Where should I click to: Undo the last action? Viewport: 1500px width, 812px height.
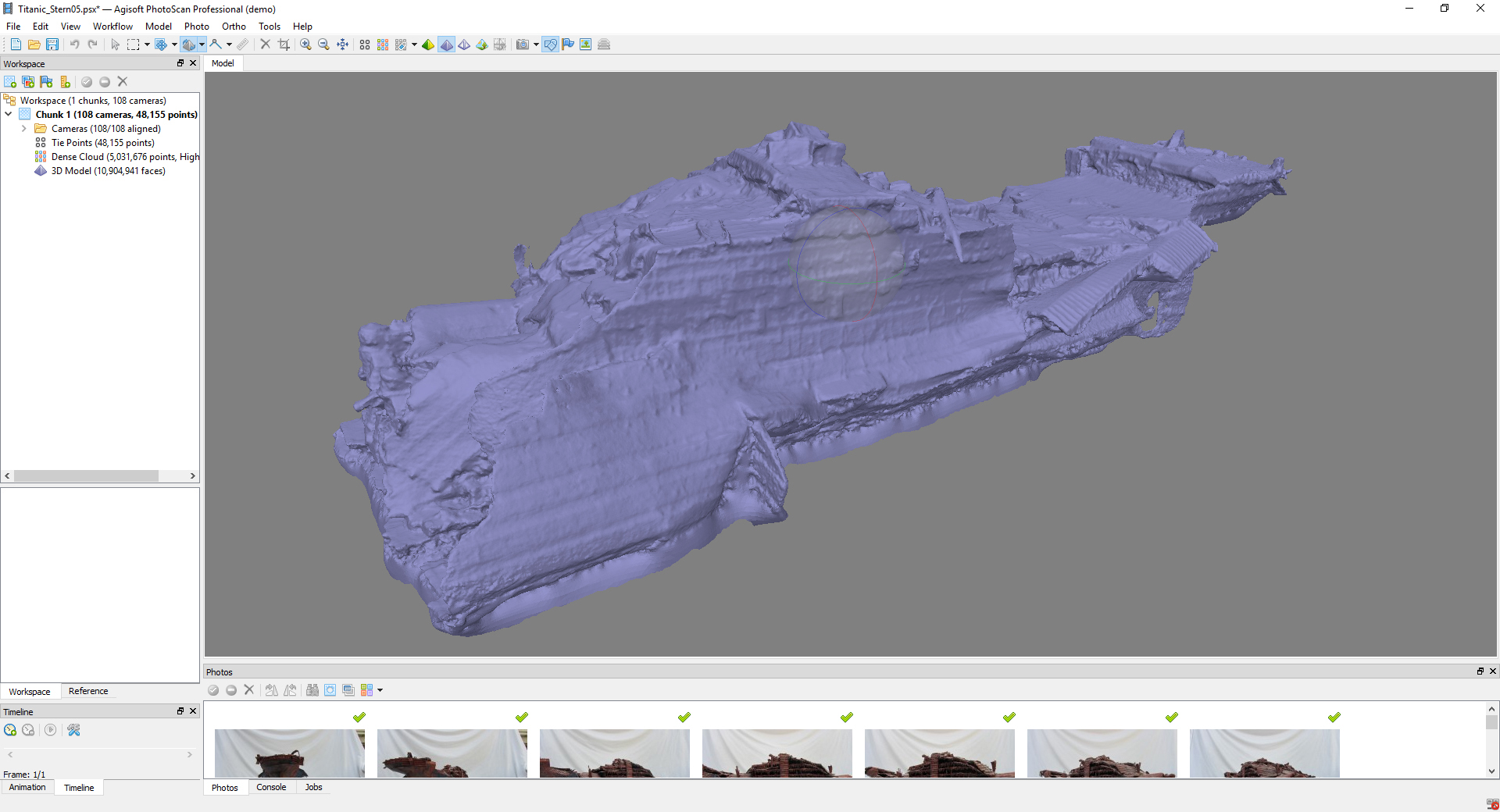point(74,45)
